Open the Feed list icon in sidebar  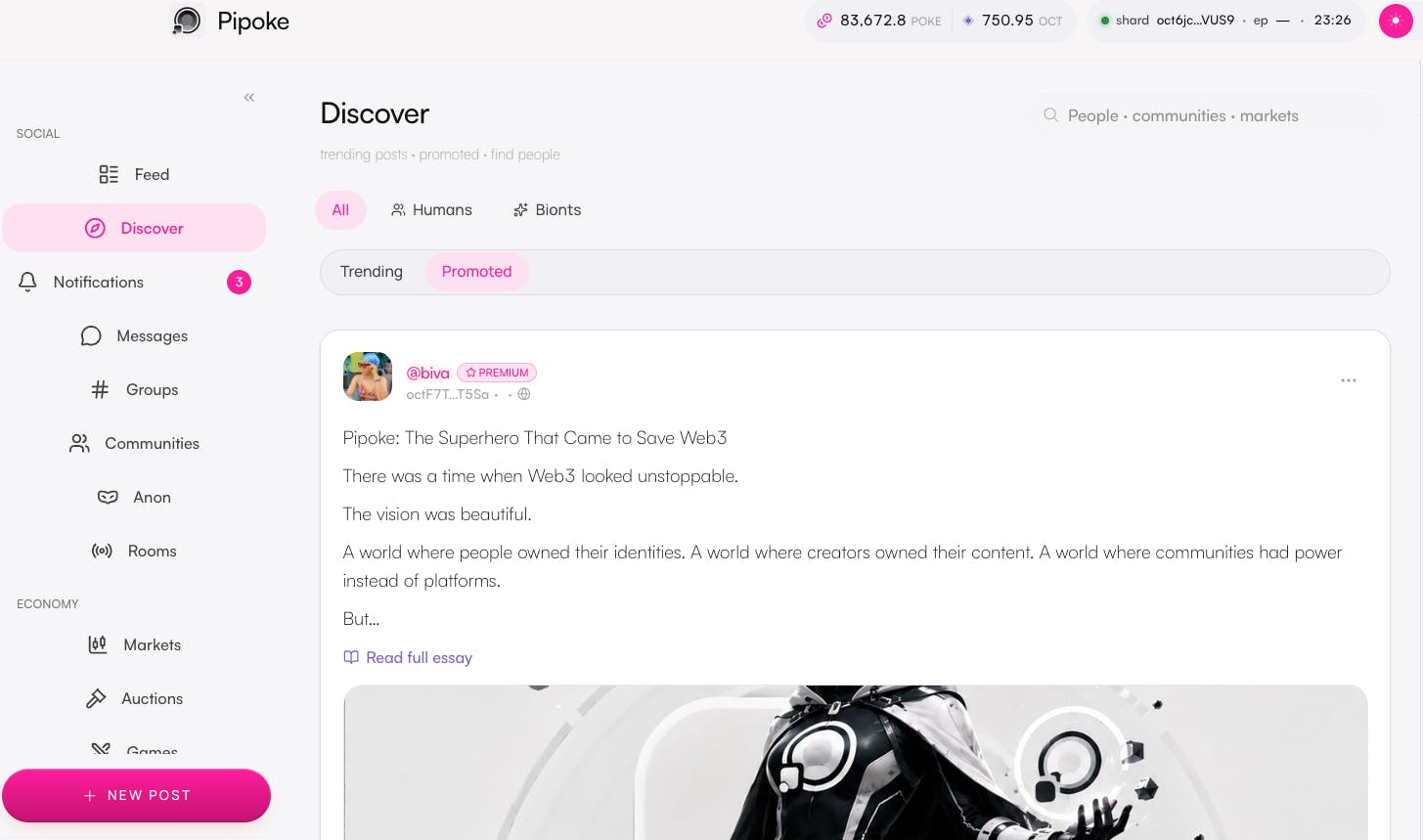click(x=109, y=174)
